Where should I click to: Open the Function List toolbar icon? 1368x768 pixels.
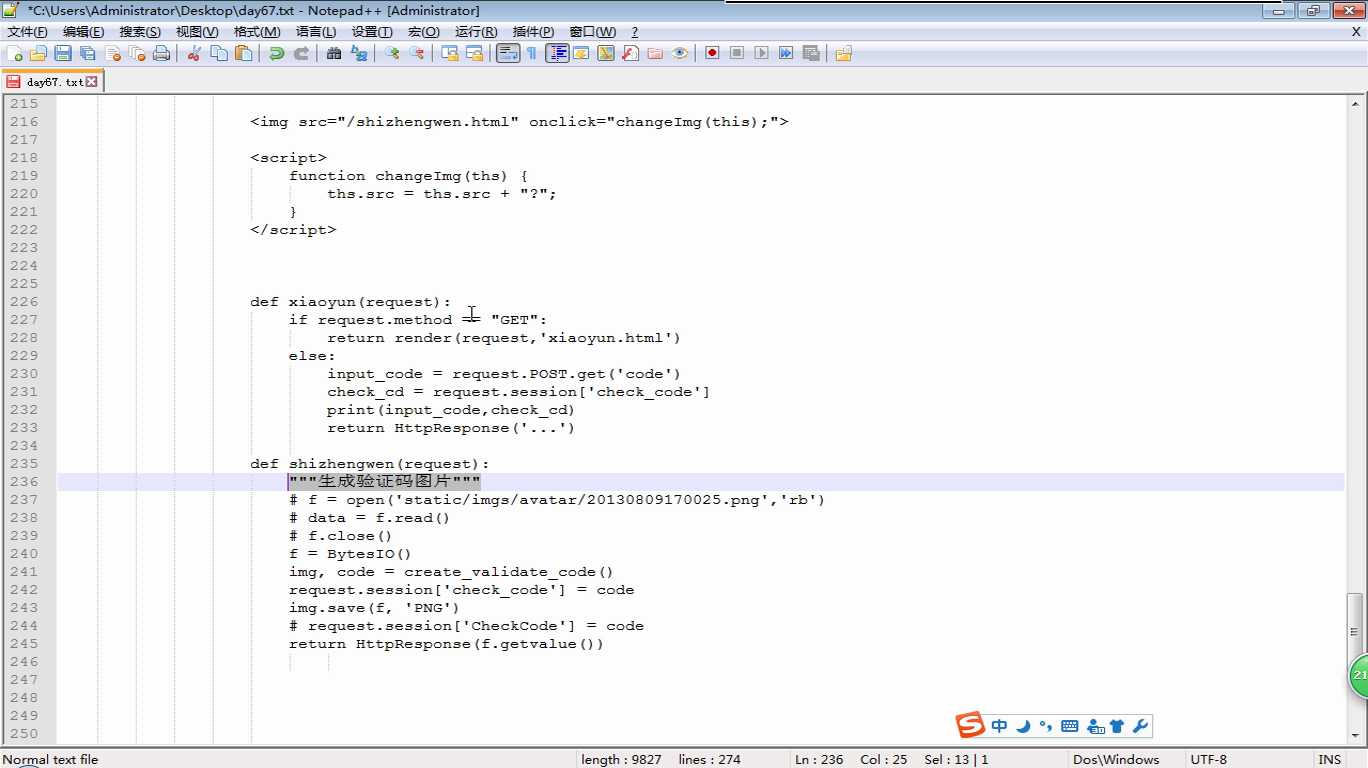tap(630, 53)
